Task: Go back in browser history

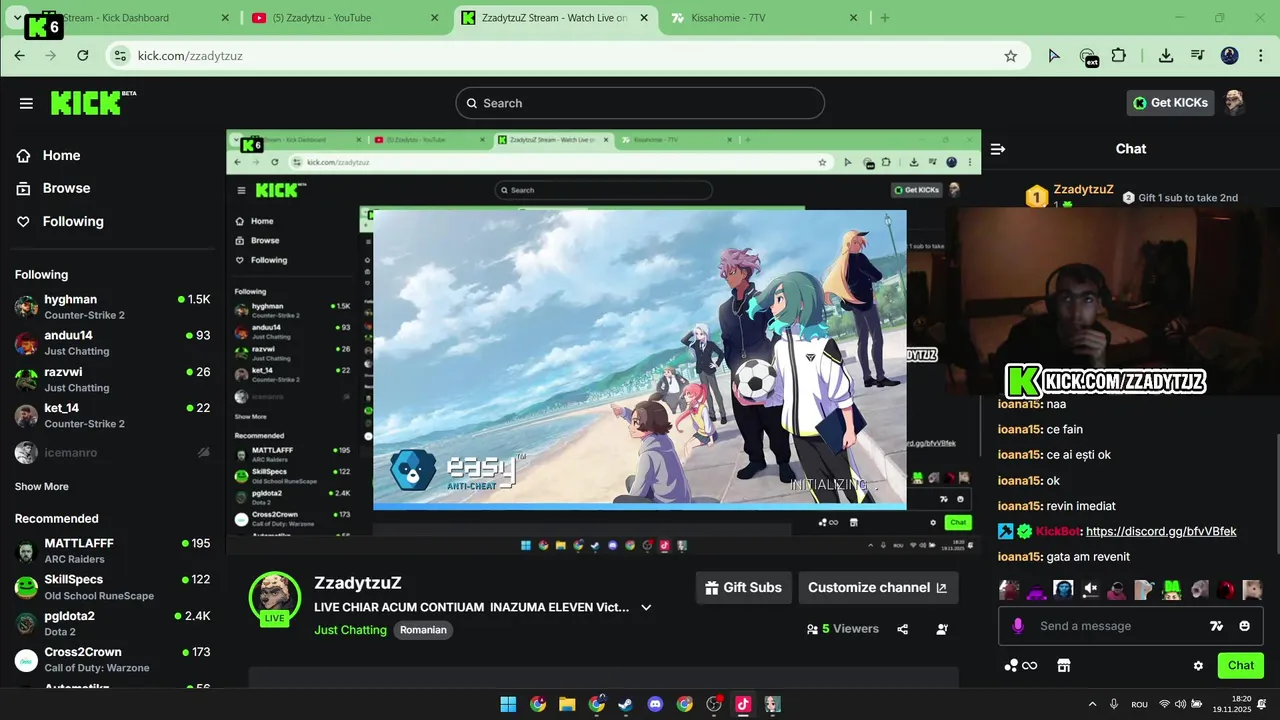Action: pyautogui.click(x=20, y=56)
